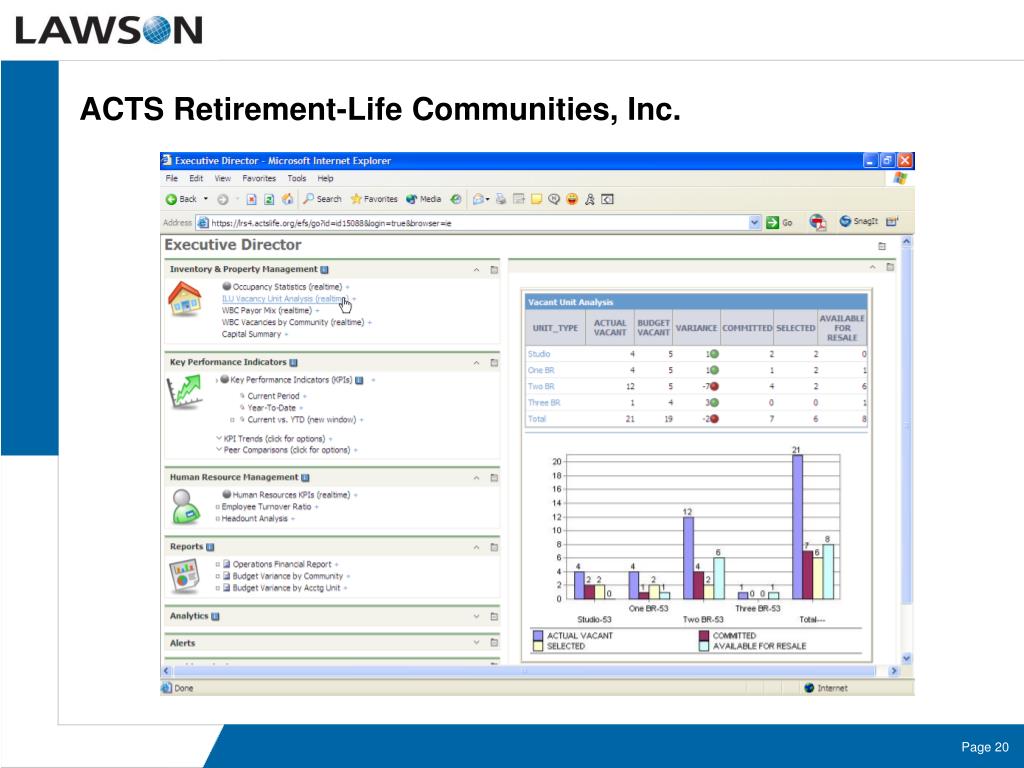Open the File menu
This screenshot has width=1024, height=768.
pyautogui.click(x=172, y=178)
